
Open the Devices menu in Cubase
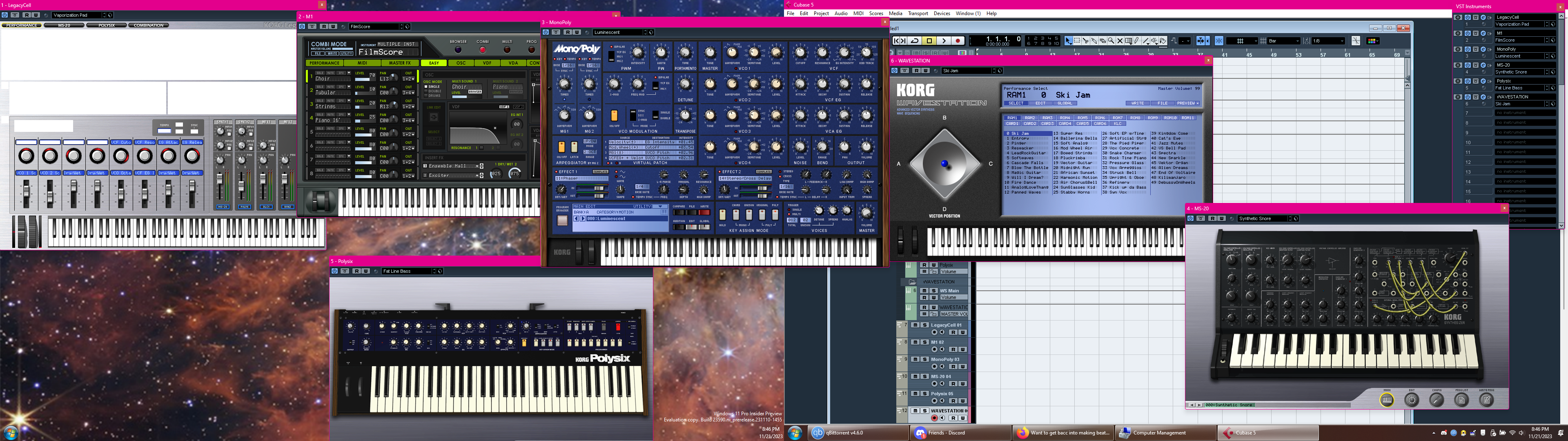[942, 13]
